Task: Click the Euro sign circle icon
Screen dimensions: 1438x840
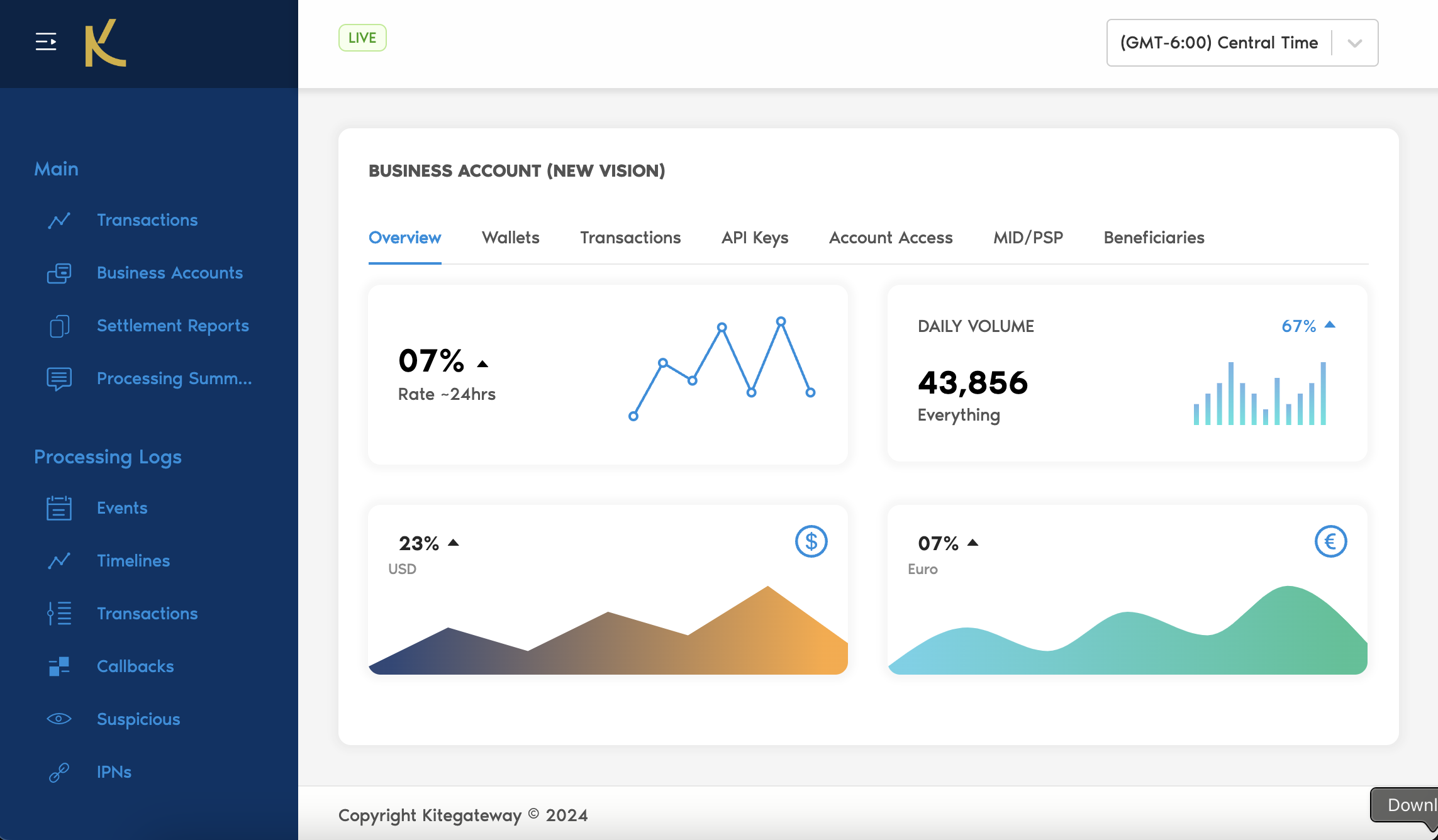Action: pos(1330,541)
